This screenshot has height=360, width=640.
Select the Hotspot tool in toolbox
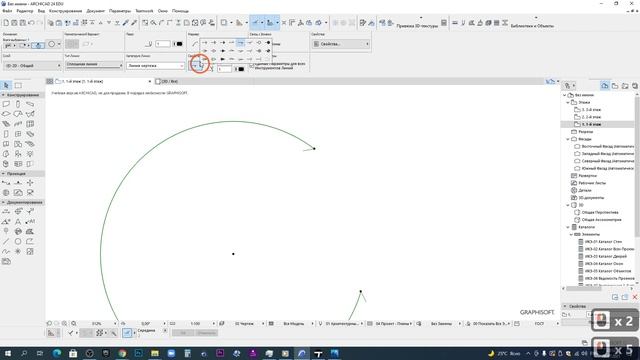[x=18, y=251]
